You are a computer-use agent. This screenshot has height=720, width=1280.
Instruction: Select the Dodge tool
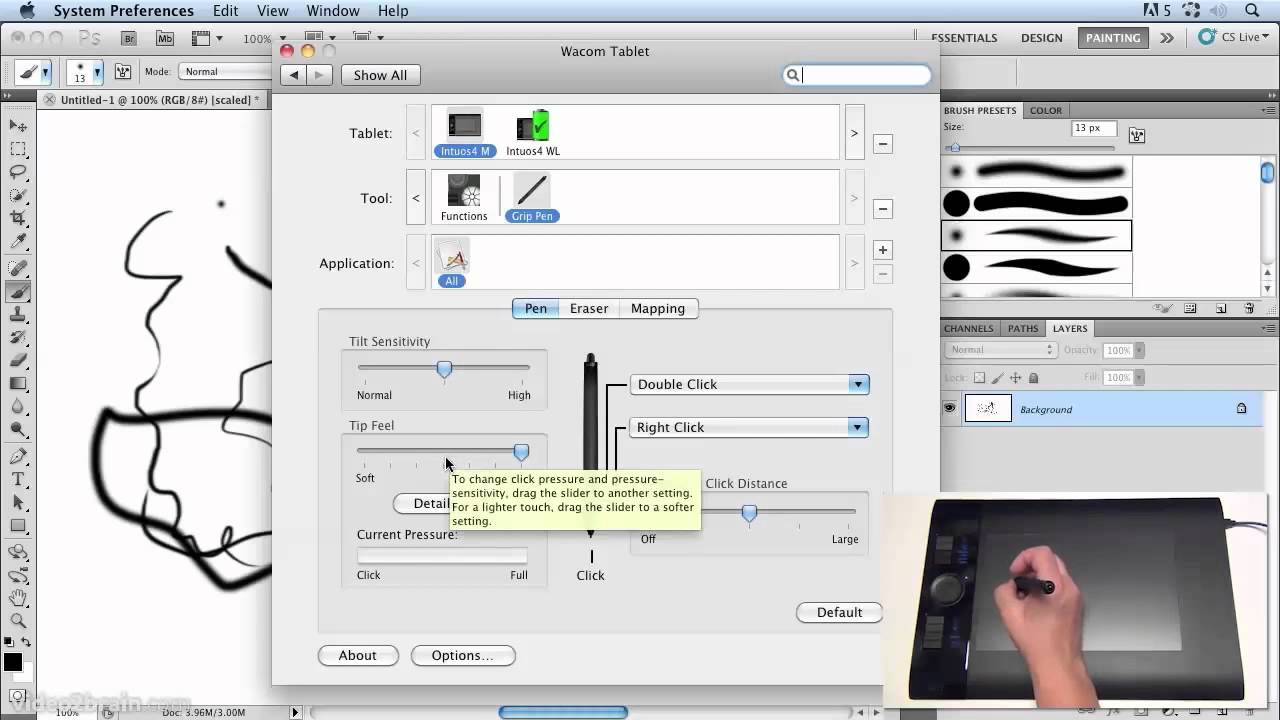pyautogui.click(x=18, y=430)
